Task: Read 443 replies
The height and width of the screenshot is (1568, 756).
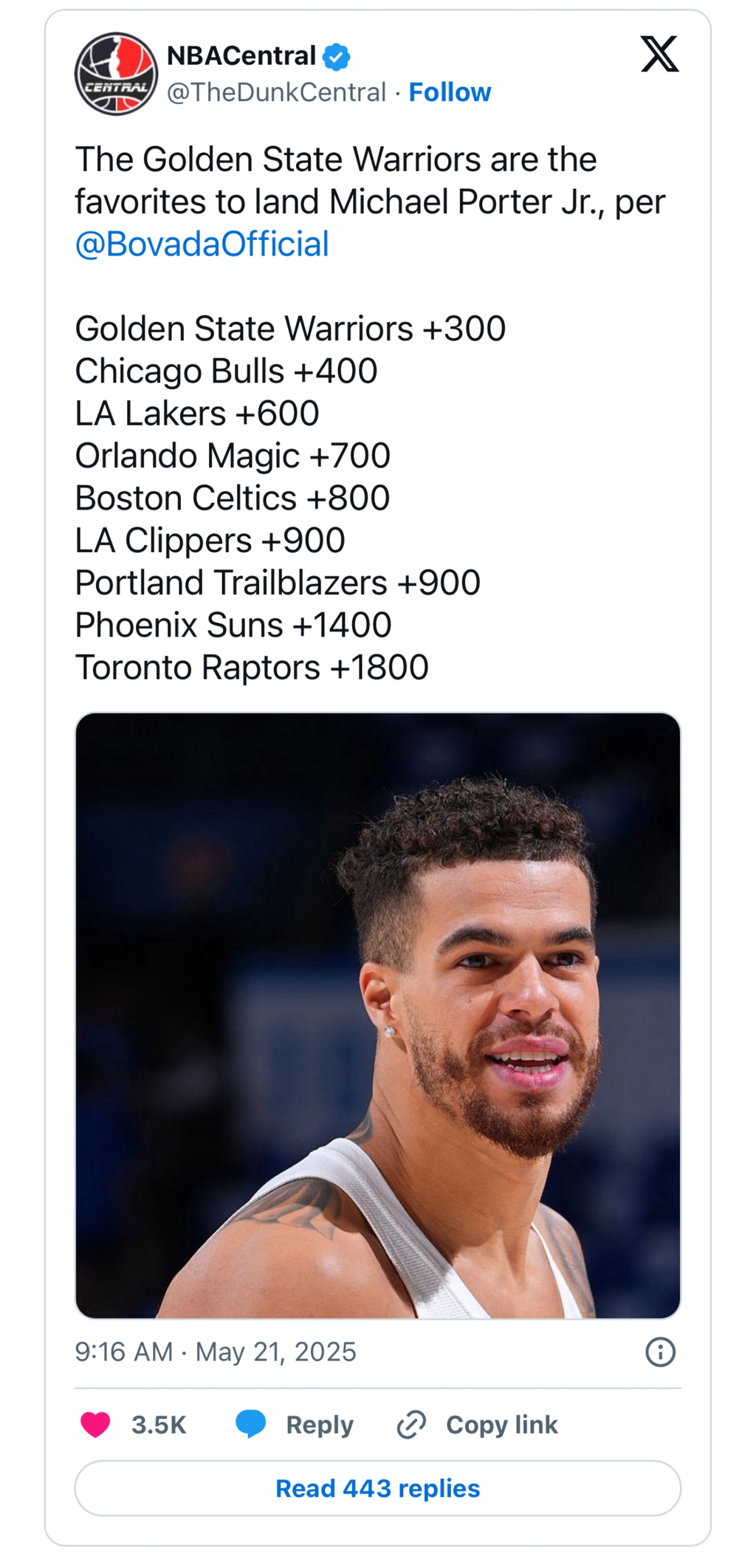Action: click(377, 1488)
